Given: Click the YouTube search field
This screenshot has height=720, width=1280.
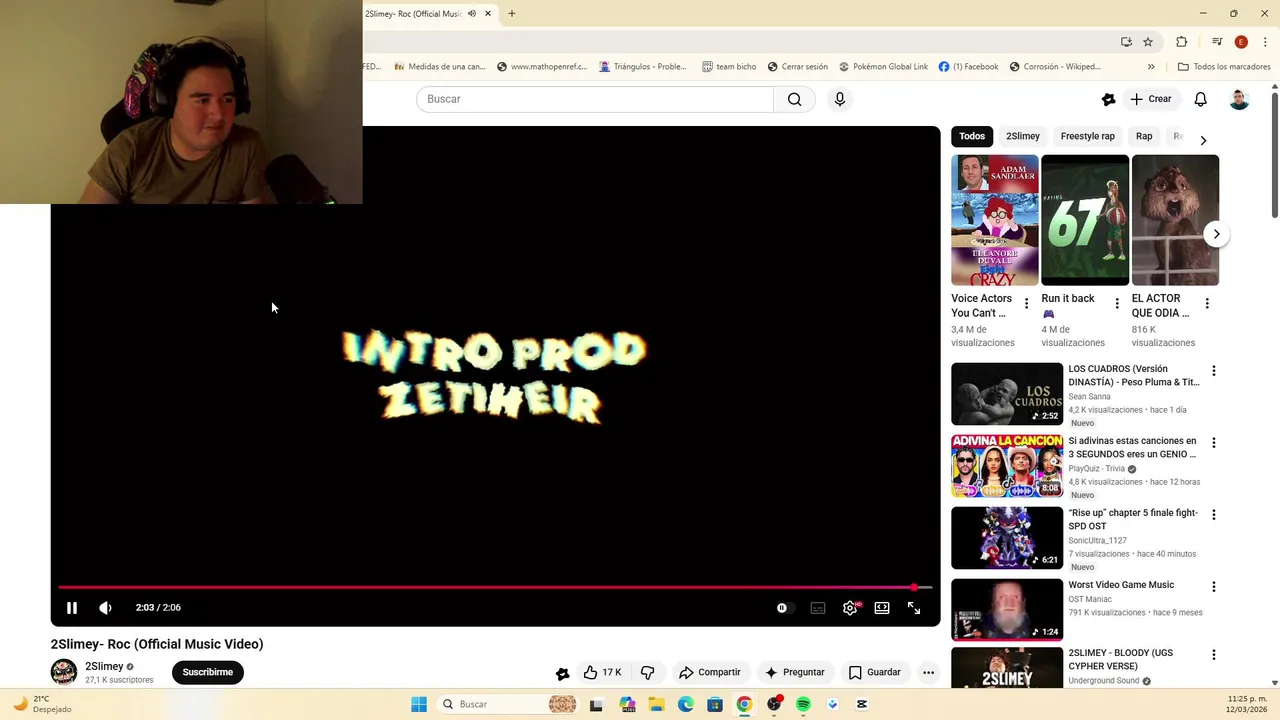Looking at the screenshot, I should point(595,99).
